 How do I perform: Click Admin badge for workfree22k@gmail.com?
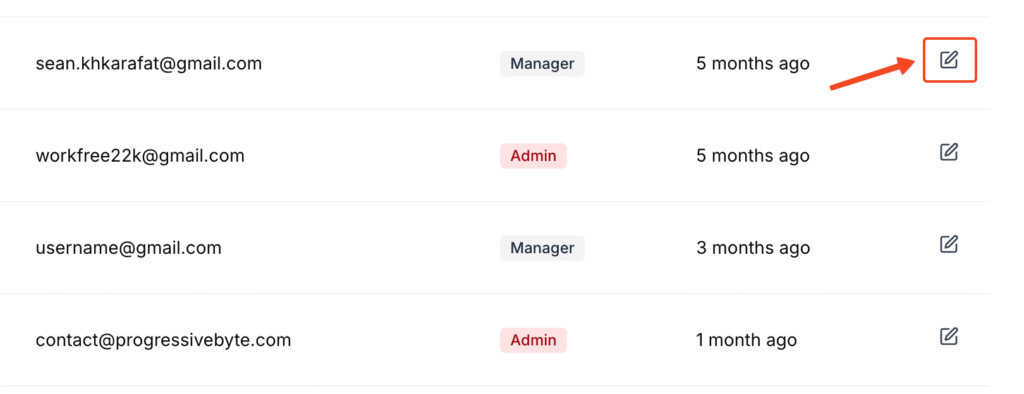pyautogui.click(x=534, y=156)
